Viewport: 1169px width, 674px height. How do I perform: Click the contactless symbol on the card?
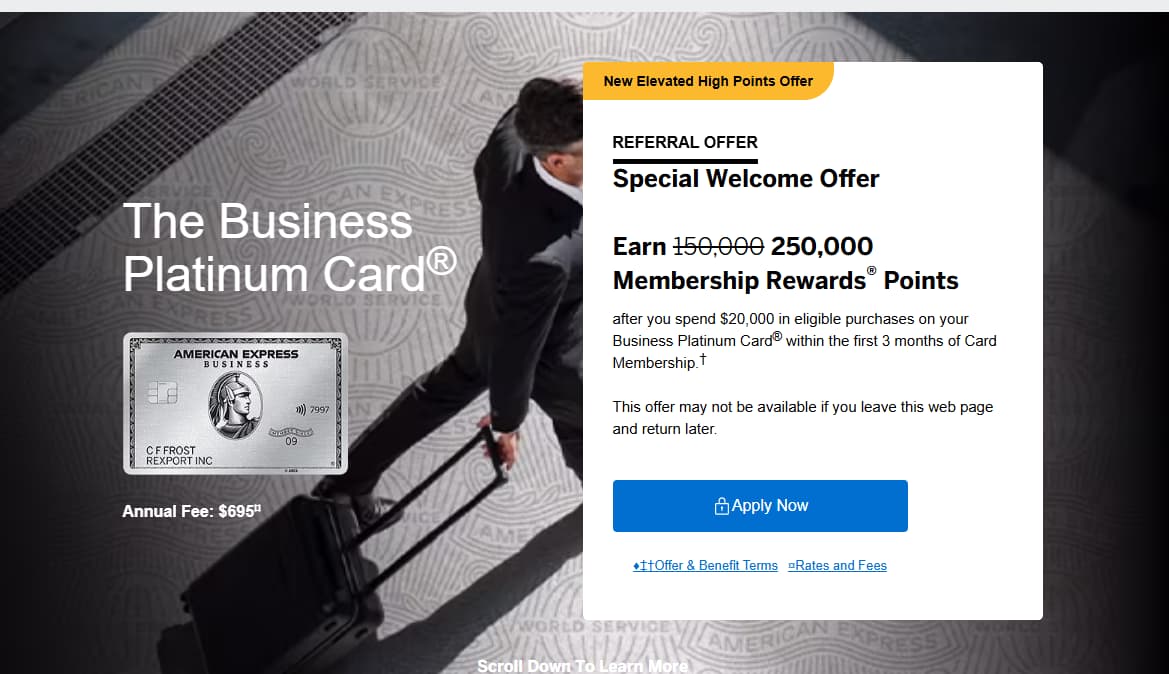(x=301, y=409)
